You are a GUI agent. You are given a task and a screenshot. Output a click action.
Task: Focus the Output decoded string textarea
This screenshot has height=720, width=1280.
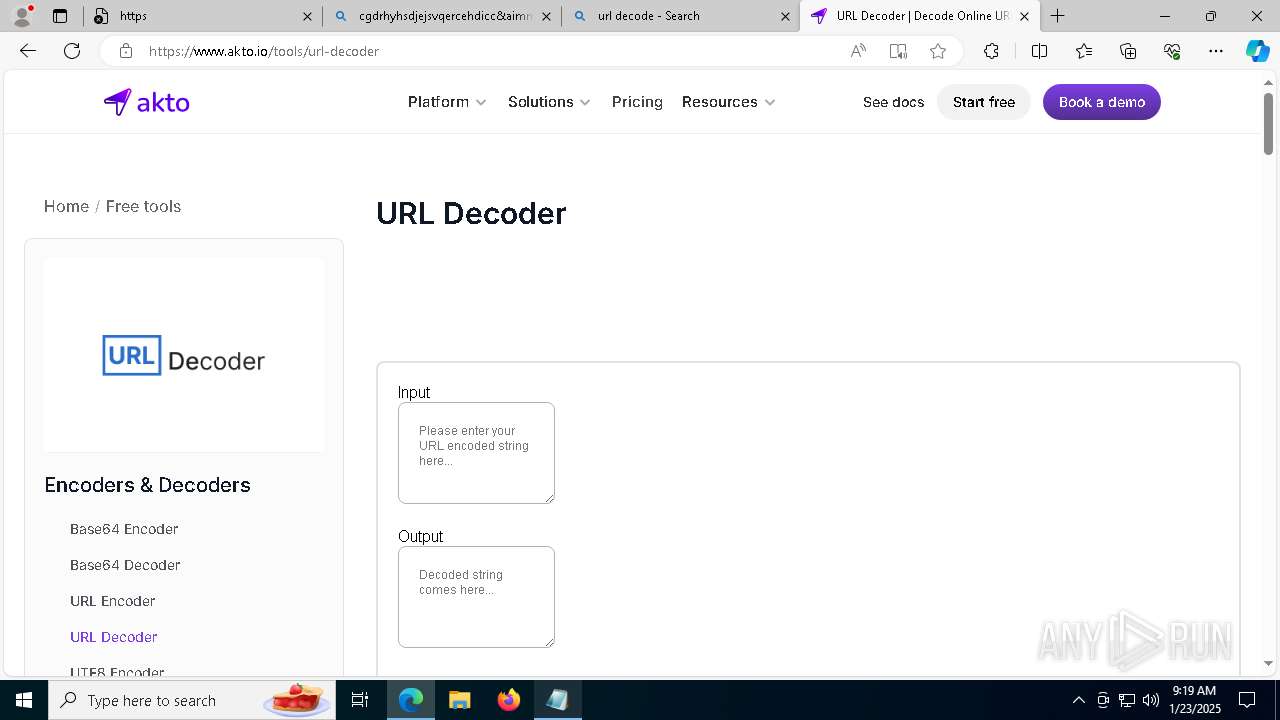pos(476,597)
